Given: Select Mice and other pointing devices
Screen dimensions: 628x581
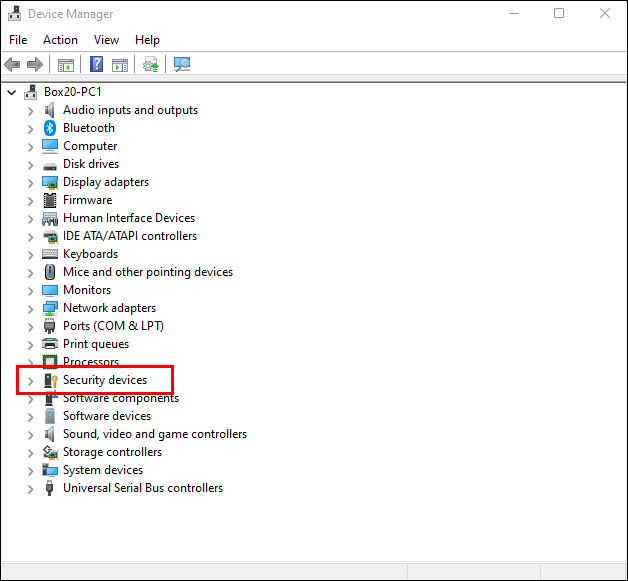Looking at the screenshot, I should point(148,272).
